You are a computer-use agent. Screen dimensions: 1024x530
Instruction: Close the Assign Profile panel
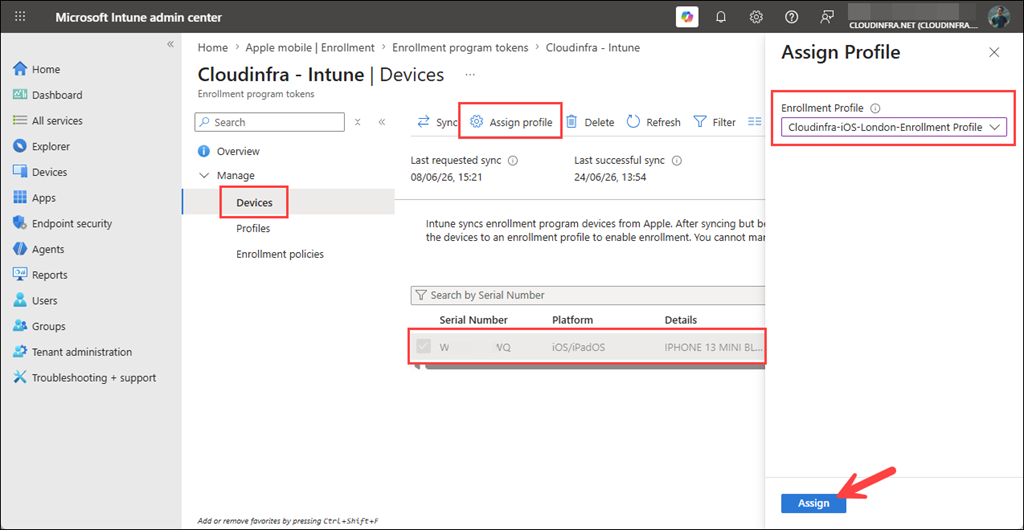click(994, 52)
